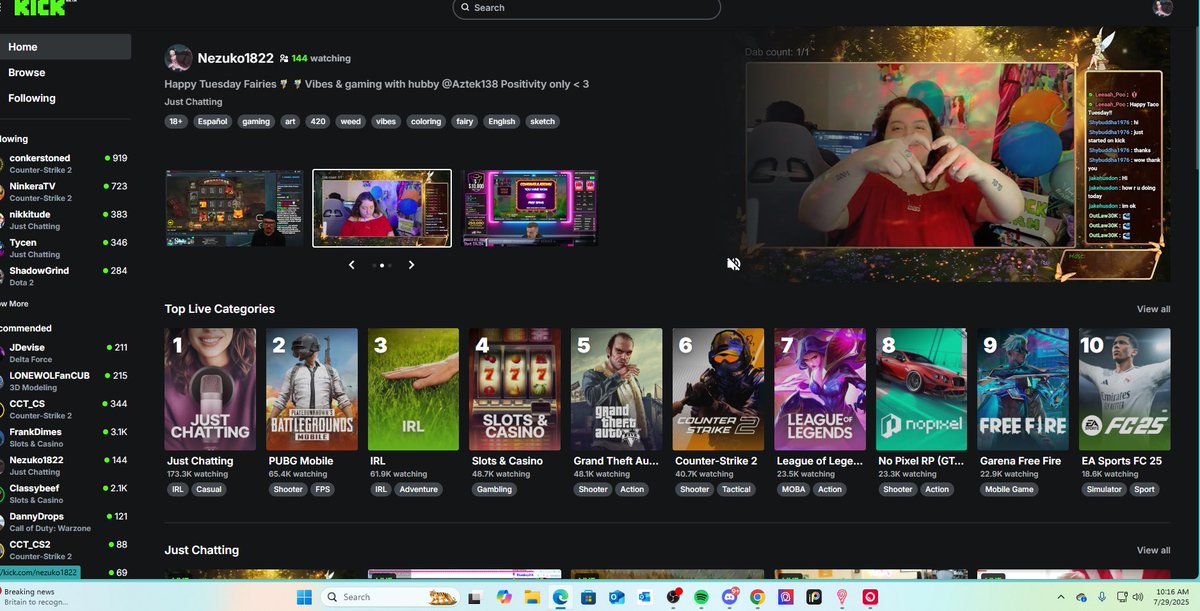Expand the Show More following list
Viewport: 1200px width, 611px height.
click(16, 303)
